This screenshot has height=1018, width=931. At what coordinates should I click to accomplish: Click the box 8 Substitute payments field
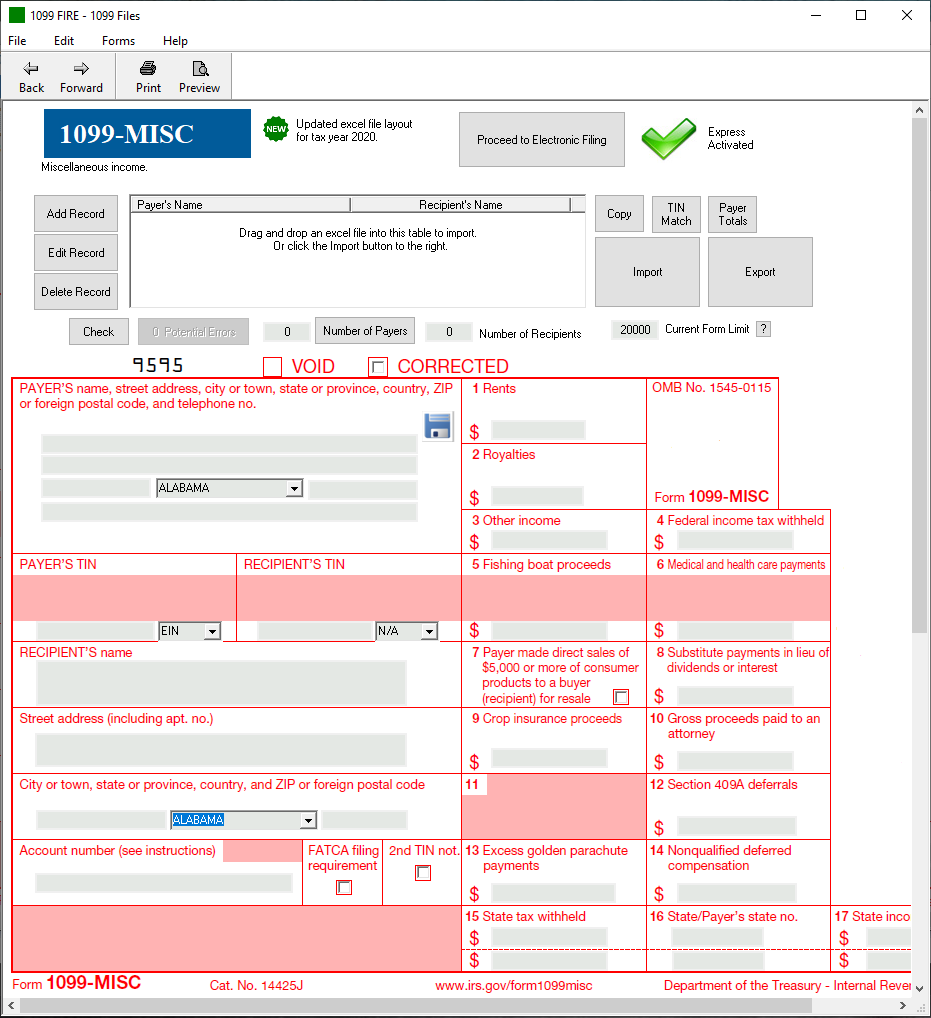tap(735, 697)
